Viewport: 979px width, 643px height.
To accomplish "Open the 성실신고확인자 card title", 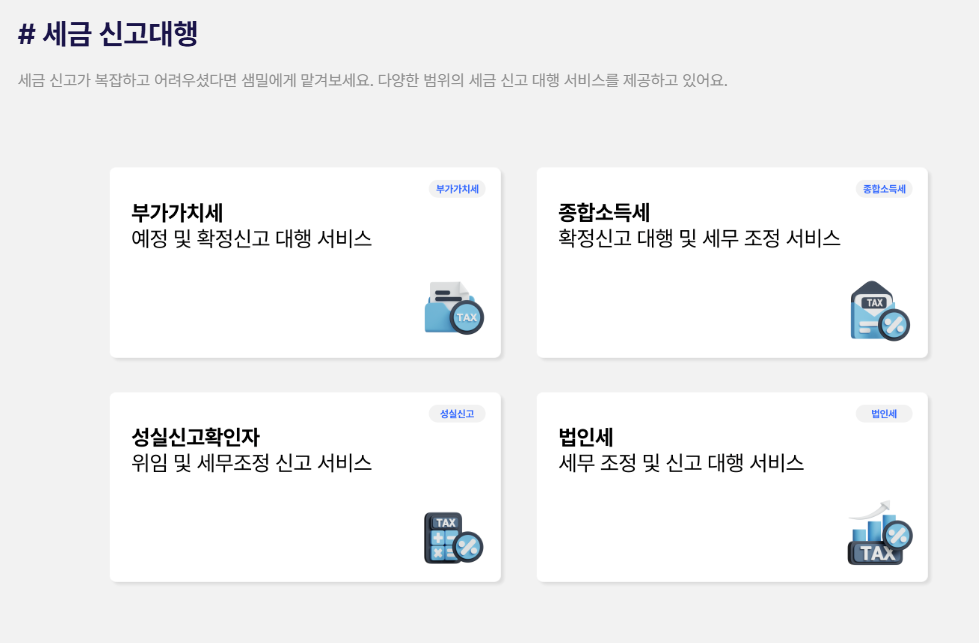I will [x=195, y=437].
